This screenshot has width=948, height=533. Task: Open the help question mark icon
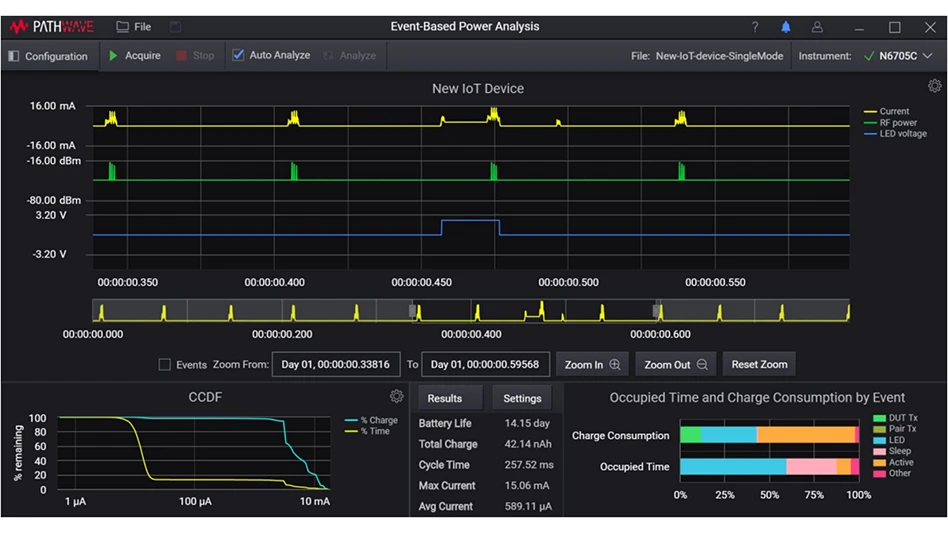coord(755,27)
